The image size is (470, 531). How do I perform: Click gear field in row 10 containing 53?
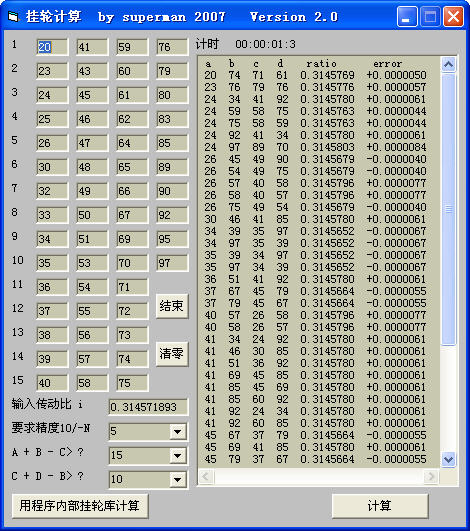tap(92, 263)
